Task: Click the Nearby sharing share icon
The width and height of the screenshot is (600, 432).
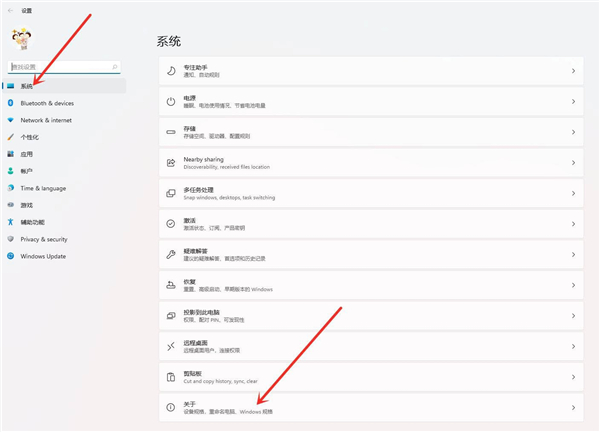Action: point(171,162)
